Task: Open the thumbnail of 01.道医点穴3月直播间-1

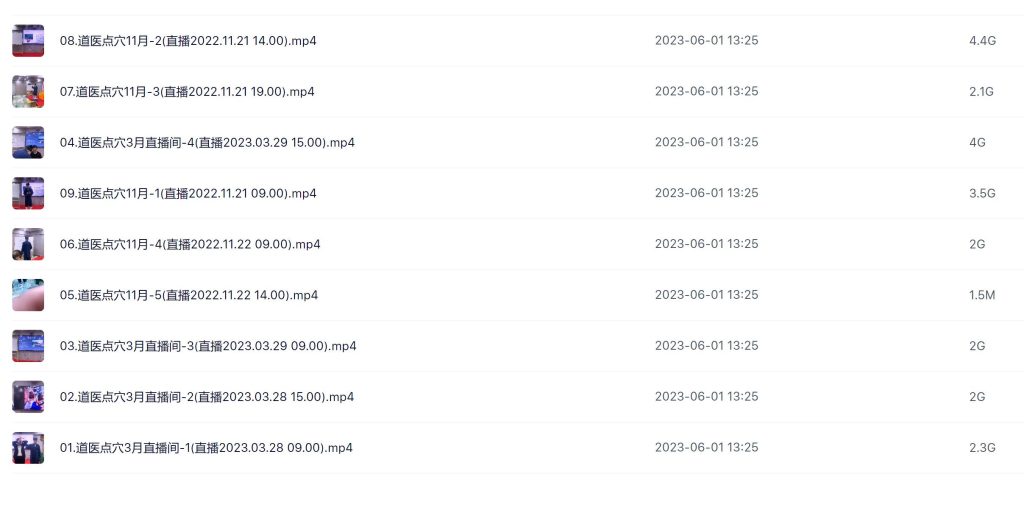Action: coord(28,449)
